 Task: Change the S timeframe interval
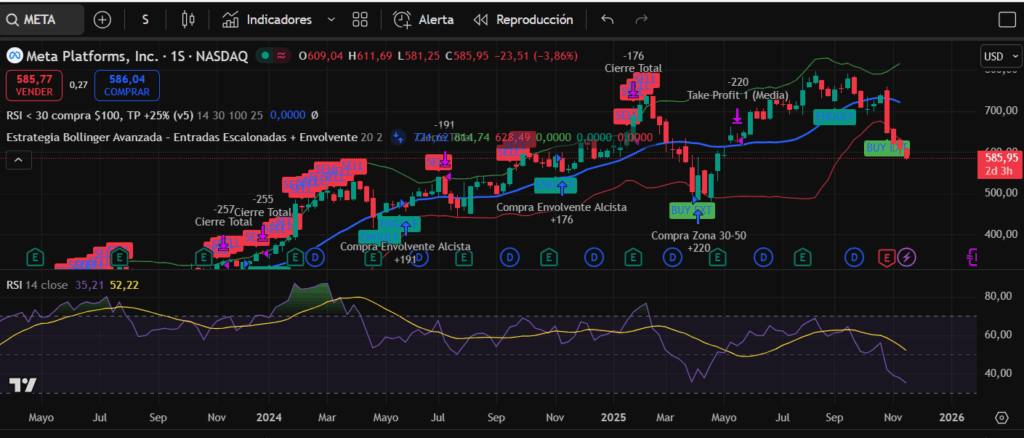(x=146, y=19)
